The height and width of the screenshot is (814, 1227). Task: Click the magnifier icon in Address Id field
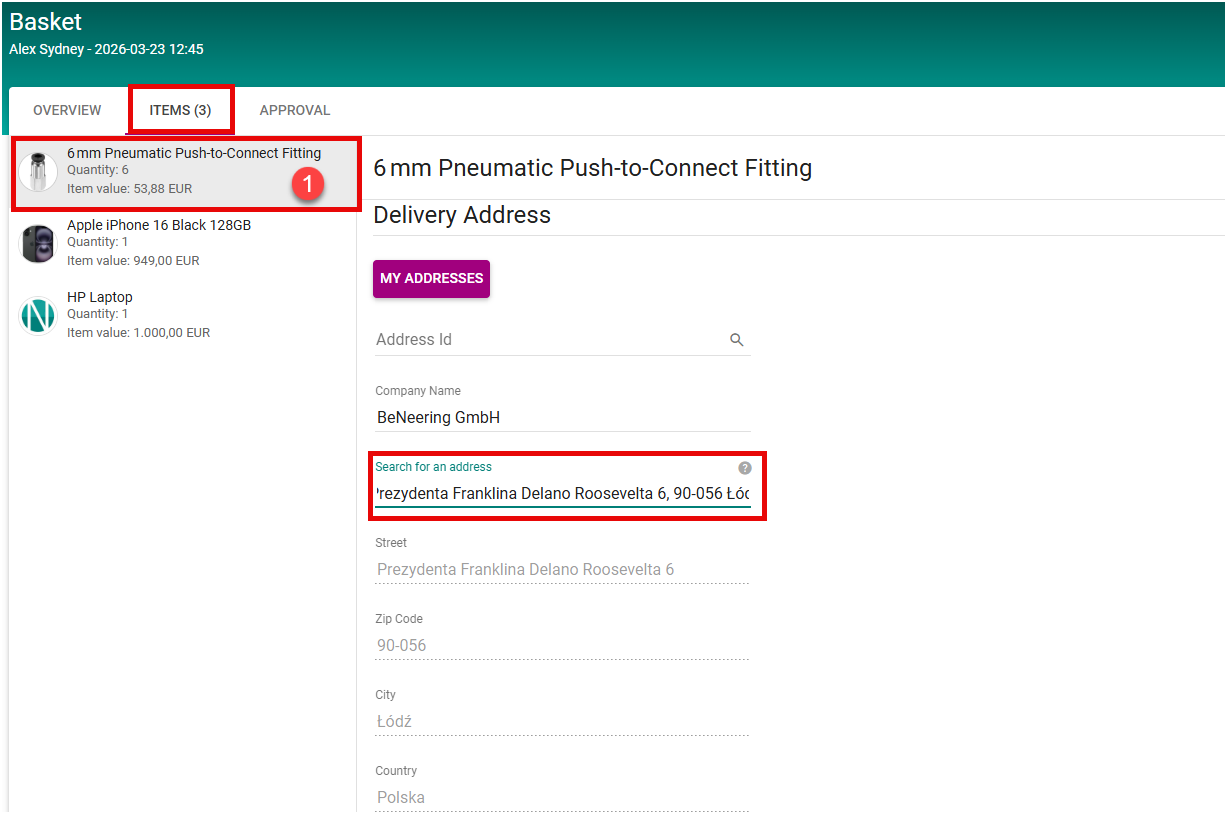737,340
